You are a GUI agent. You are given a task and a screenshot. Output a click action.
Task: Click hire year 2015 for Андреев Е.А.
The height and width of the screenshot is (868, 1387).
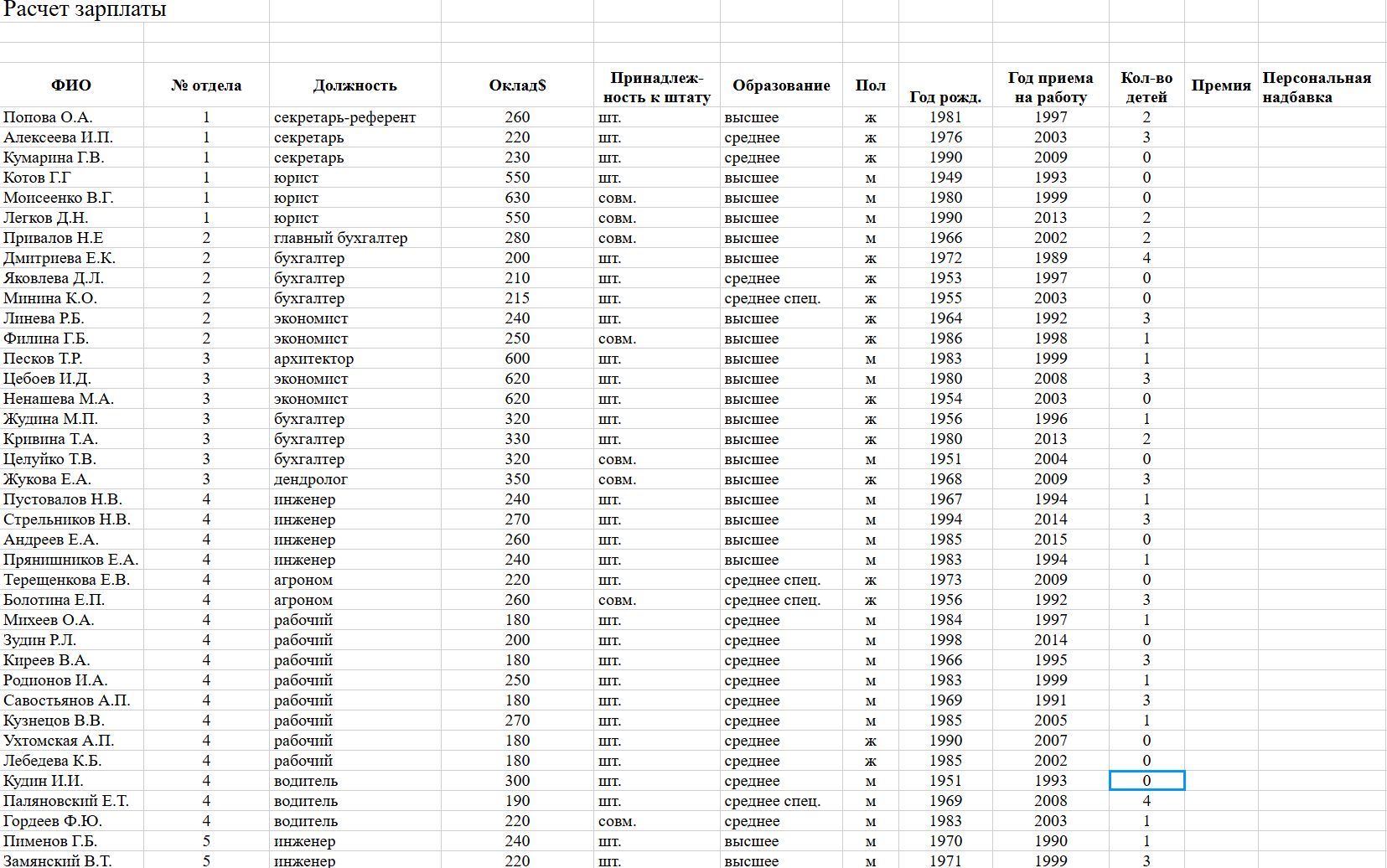[x=1050, y=540]
